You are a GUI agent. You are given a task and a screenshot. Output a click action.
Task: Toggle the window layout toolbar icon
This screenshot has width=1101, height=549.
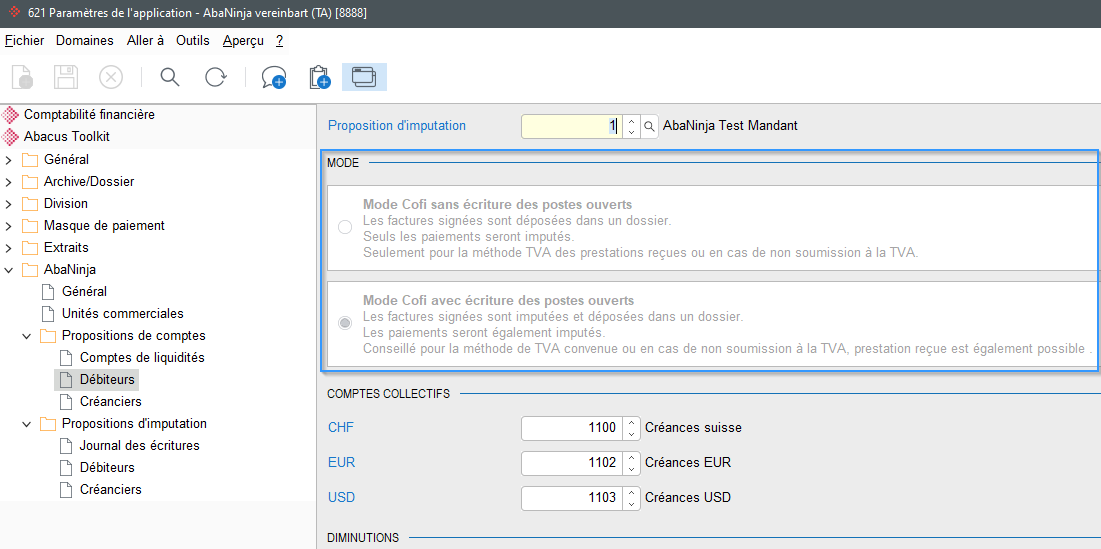tap(364, 77)
